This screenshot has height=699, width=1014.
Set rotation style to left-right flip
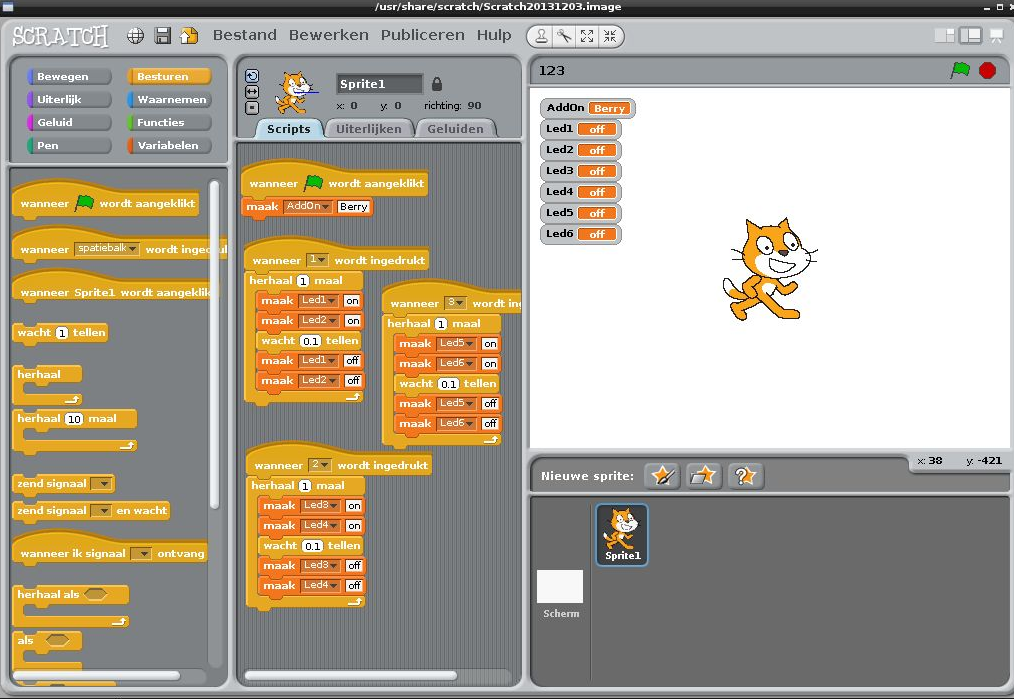click(x=252, y=92)
